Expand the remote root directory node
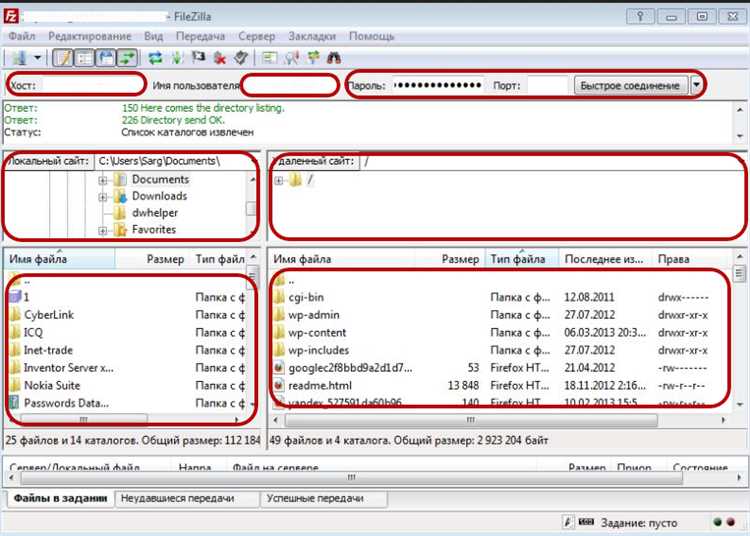The height and width of the screenshot is (536, 750). tap(279, 180)
